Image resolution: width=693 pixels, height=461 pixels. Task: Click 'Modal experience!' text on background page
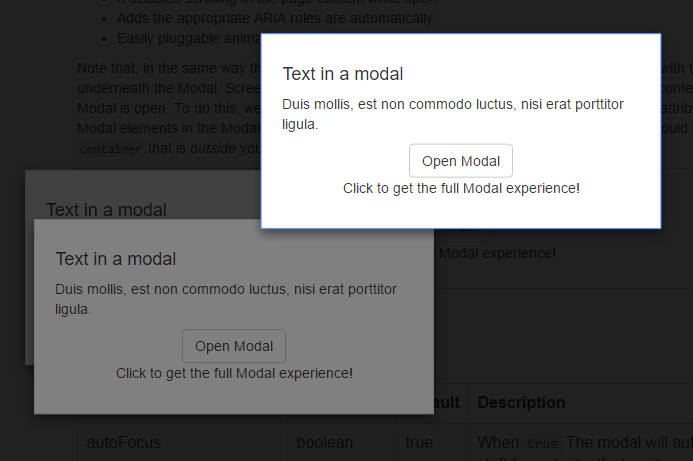tap(497, 253)
